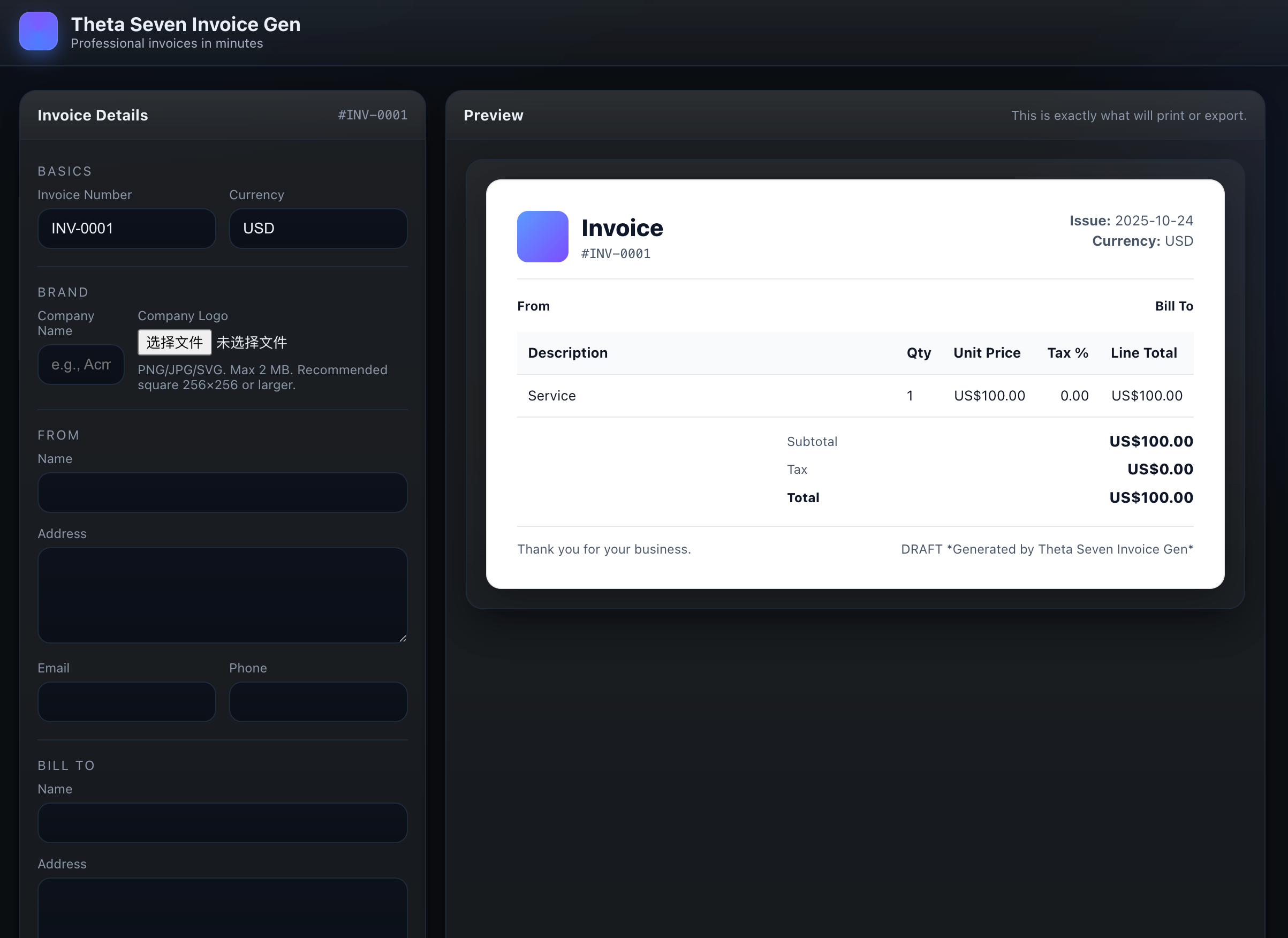Click the From Phone input field
Screen dimensions: 1288x938
pos(317,701)
